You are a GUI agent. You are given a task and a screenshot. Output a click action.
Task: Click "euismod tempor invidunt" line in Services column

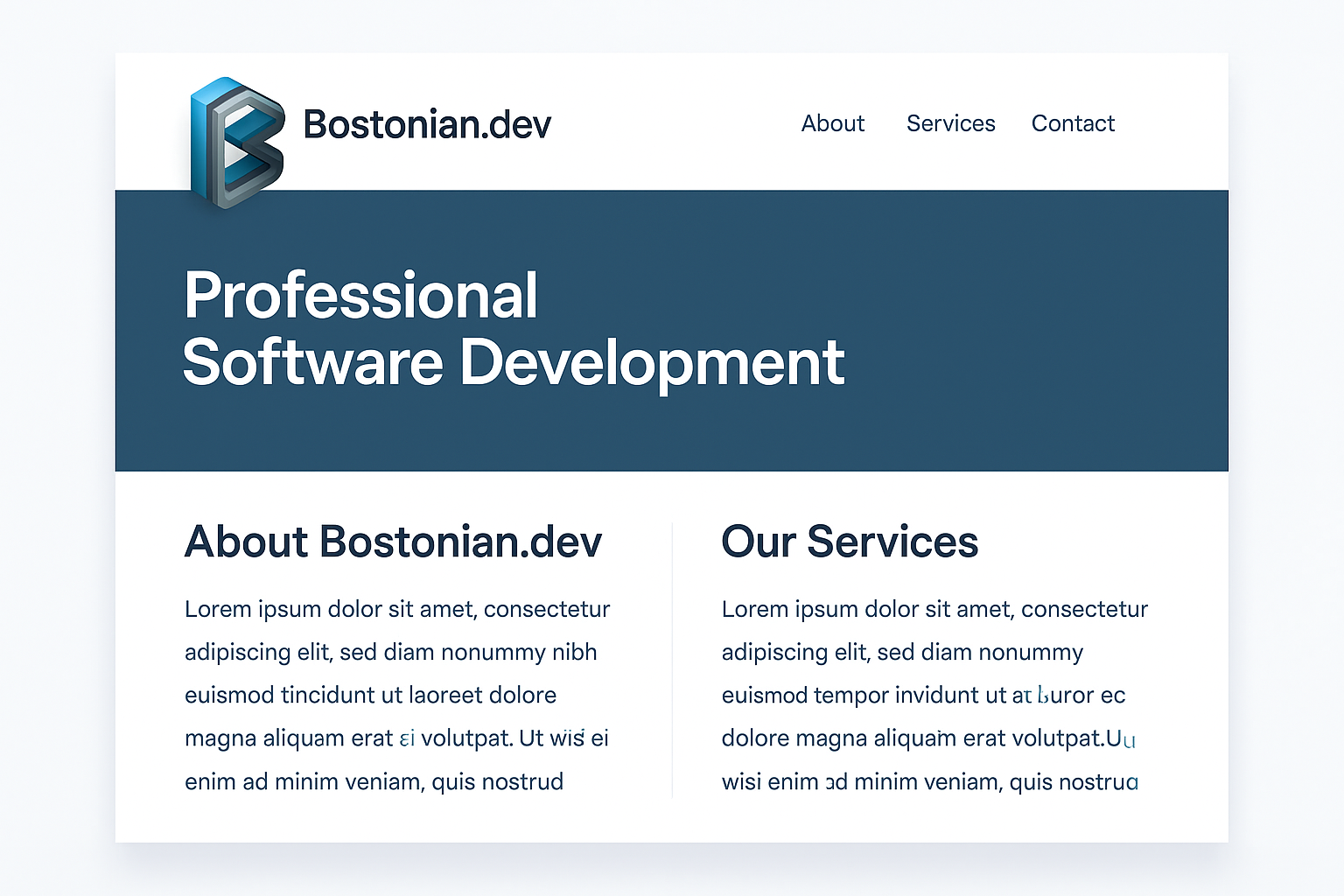[x=923, y=695]
